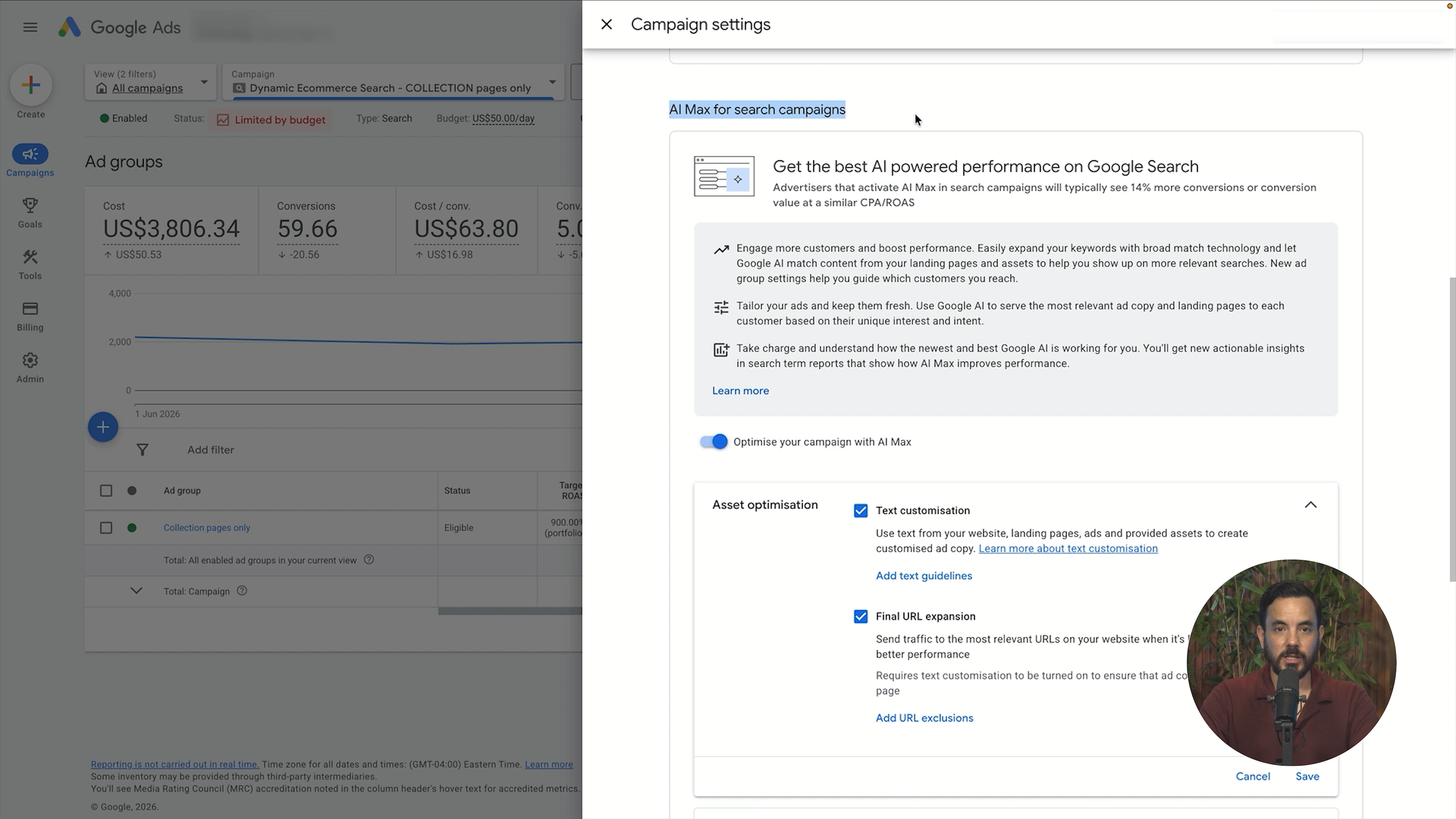Screen dimensions: 1456x819
Task: Click the AI Max for search campaigns heading
Action: [x=757, y=110]
